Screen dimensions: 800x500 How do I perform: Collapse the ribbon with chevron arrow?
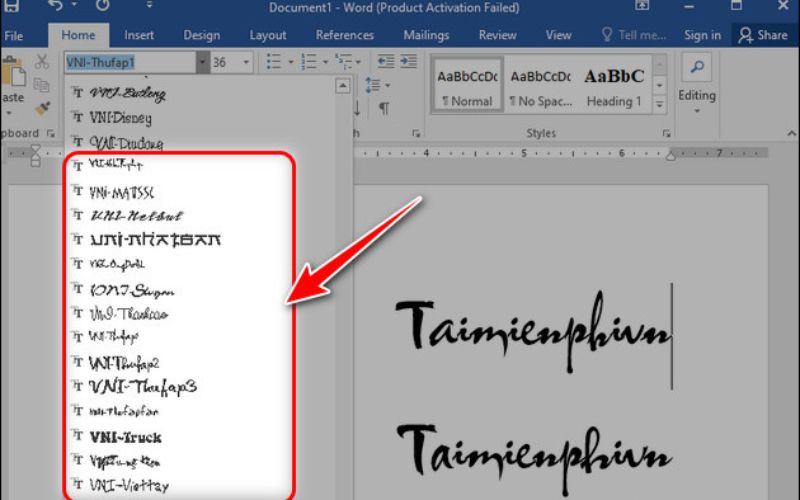[791, 134]
